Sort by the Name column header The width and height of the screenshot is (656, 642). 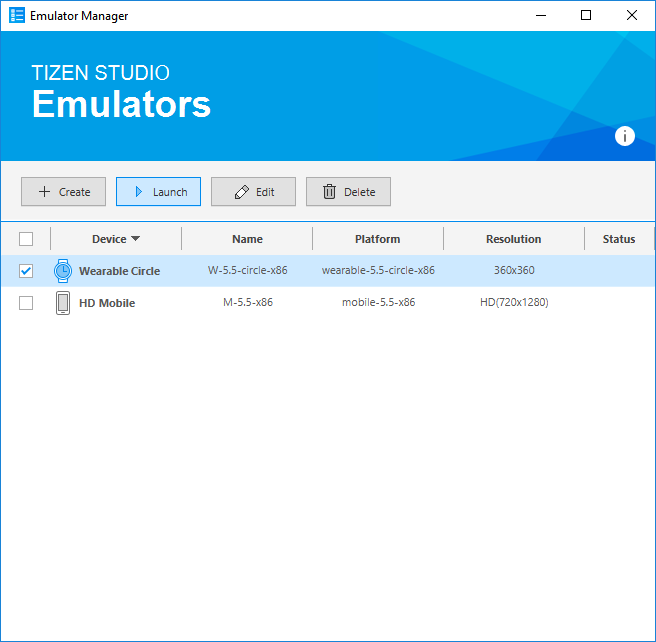coord(247,239)
